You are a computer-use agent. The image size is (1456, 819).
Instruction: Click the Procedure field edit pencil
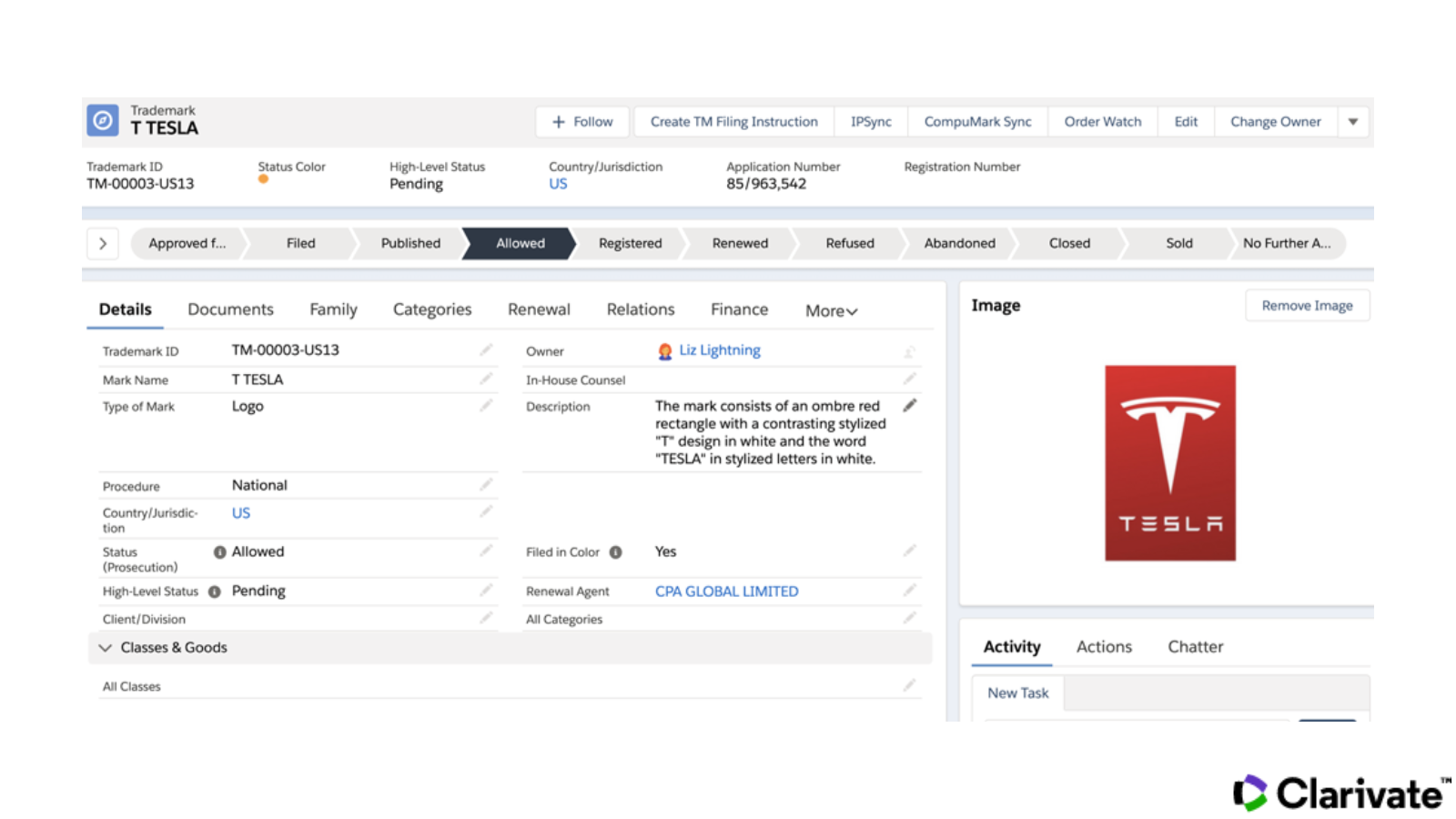tap(486, 484)
